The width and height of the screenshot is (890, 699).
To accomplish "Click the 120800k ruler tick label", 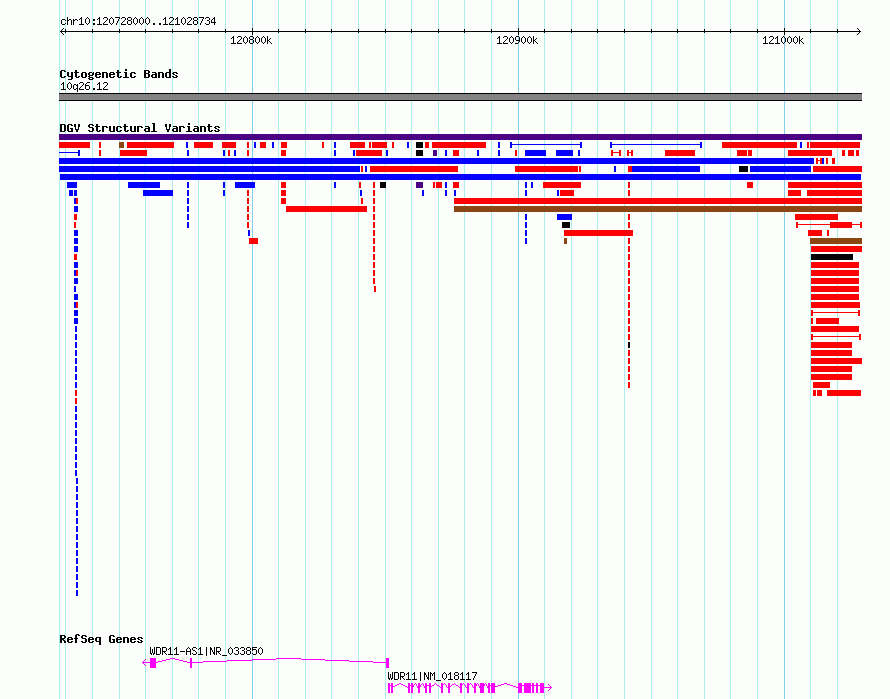I will pos(251,40).
